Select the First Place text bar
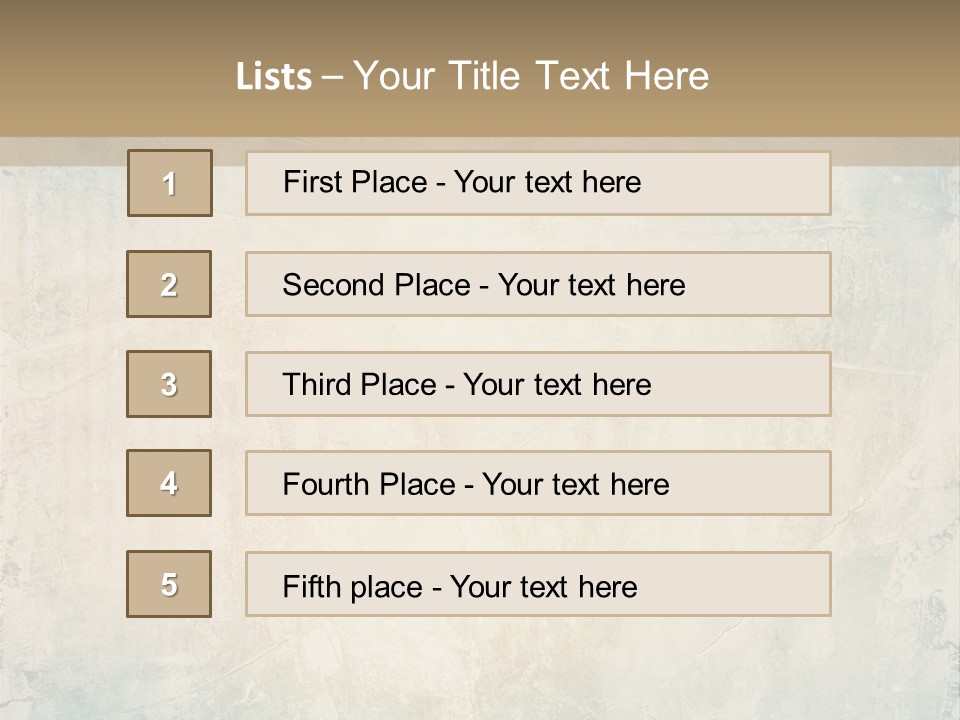Viewport: 960px width, 720px height. pyautogui.click(x=538, y=183)
